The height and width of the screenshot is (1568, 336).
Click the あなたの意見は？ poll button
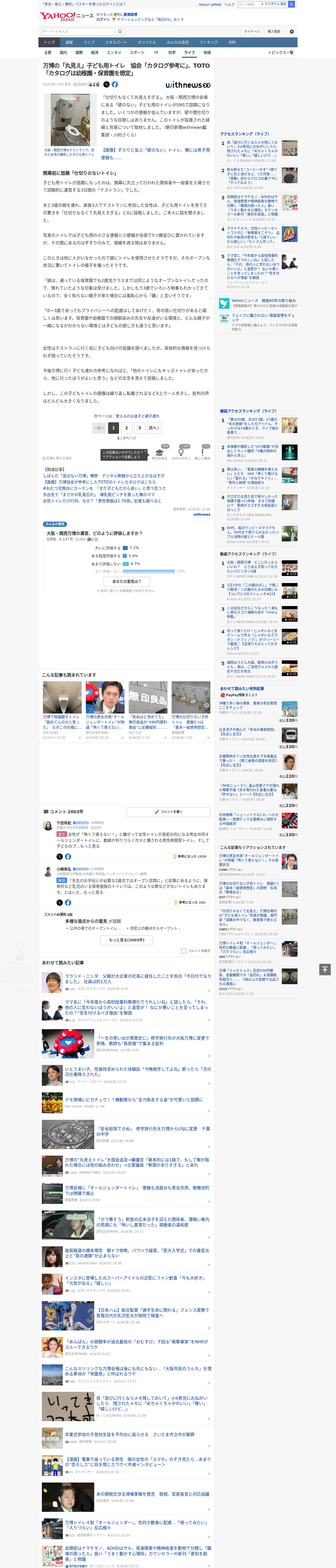coord(127,581)
